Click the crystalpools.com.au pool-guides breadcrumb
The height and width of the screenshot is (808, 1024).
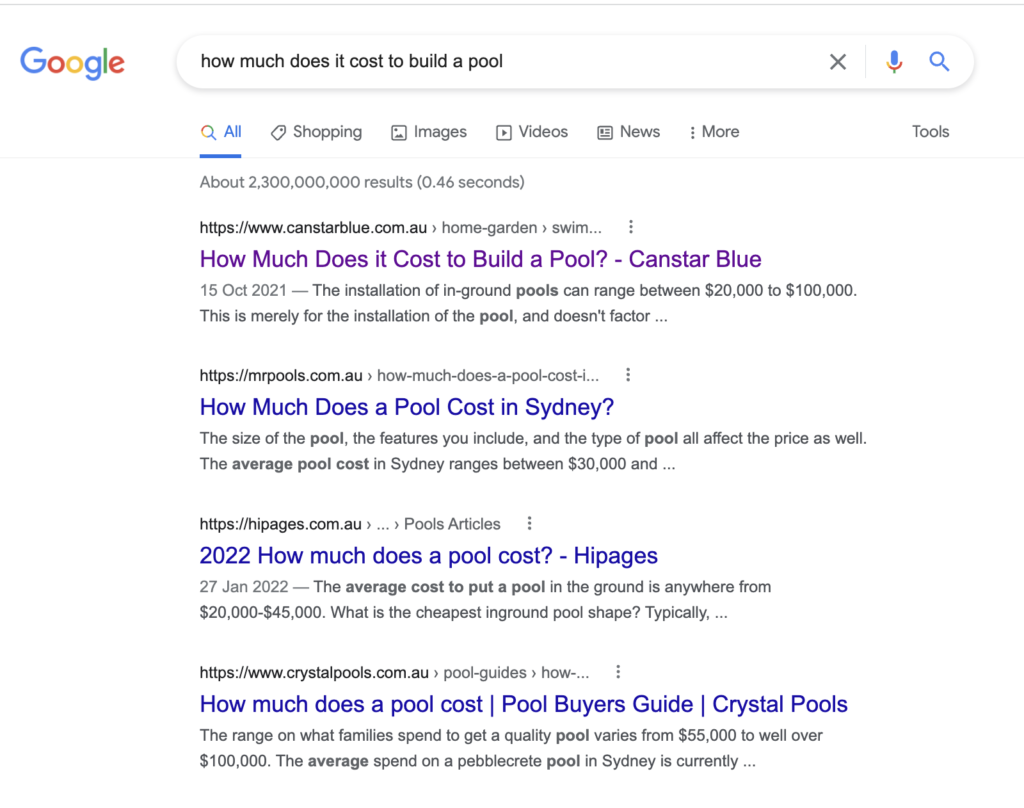click(x=394, y=673)
